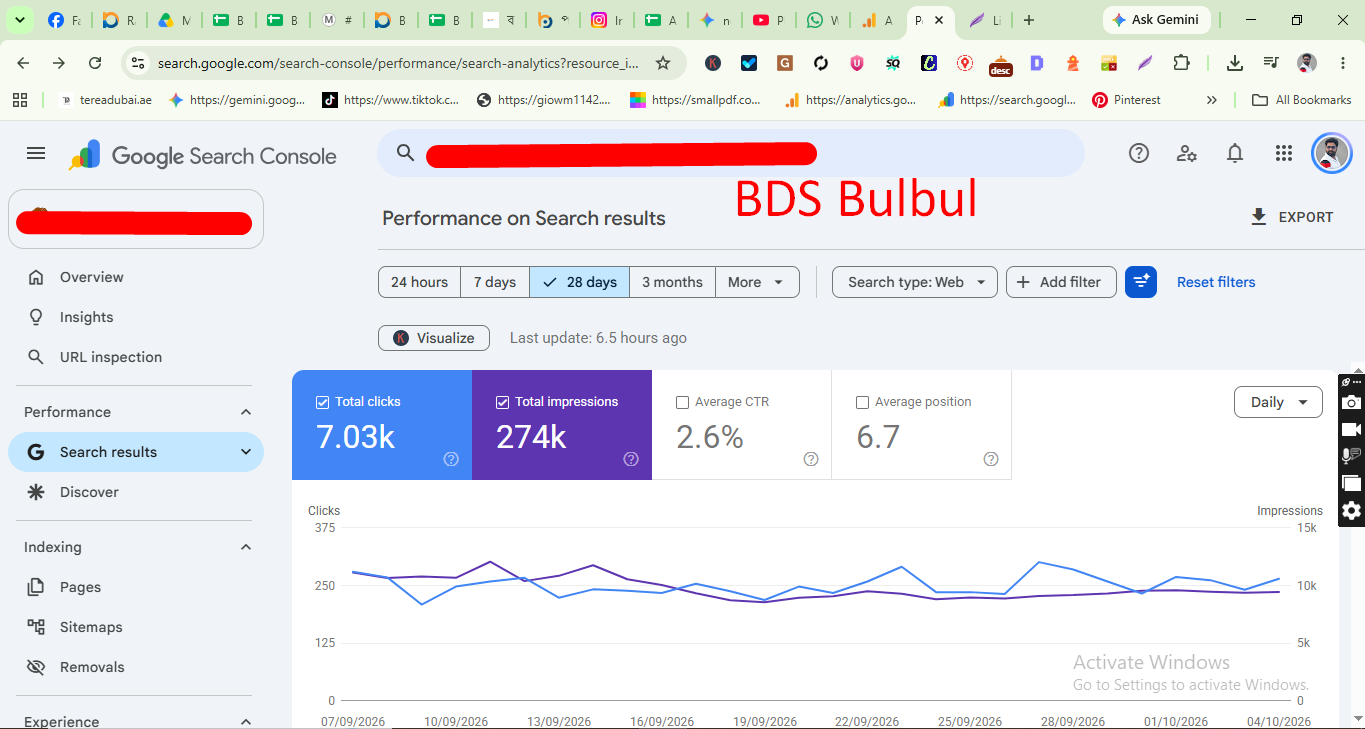The image size is (1365, 729).
Task: Click the Ask Gemini button
Action: 1157,20
